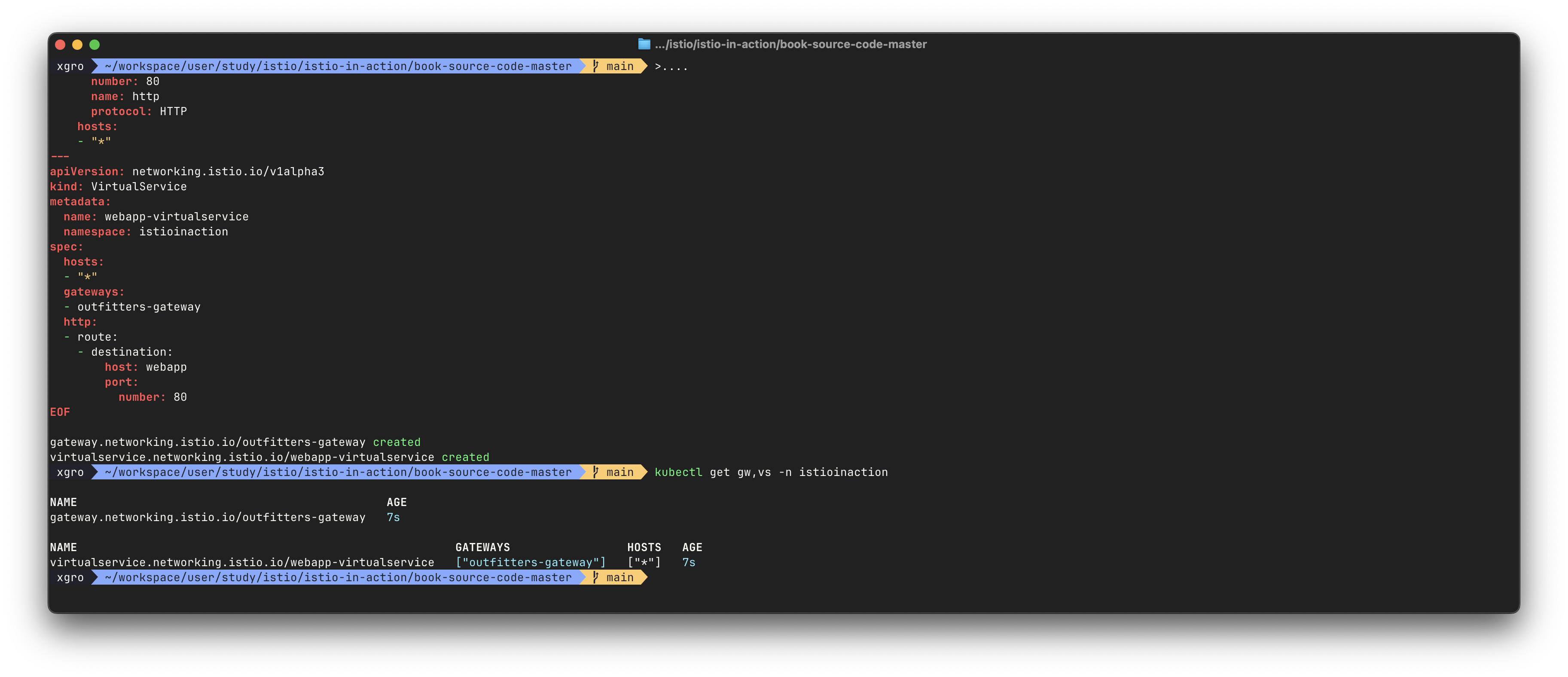Click 'networking.istio.io/v1alpha3' apiVersion value
1568x677 pixels.
228,171
